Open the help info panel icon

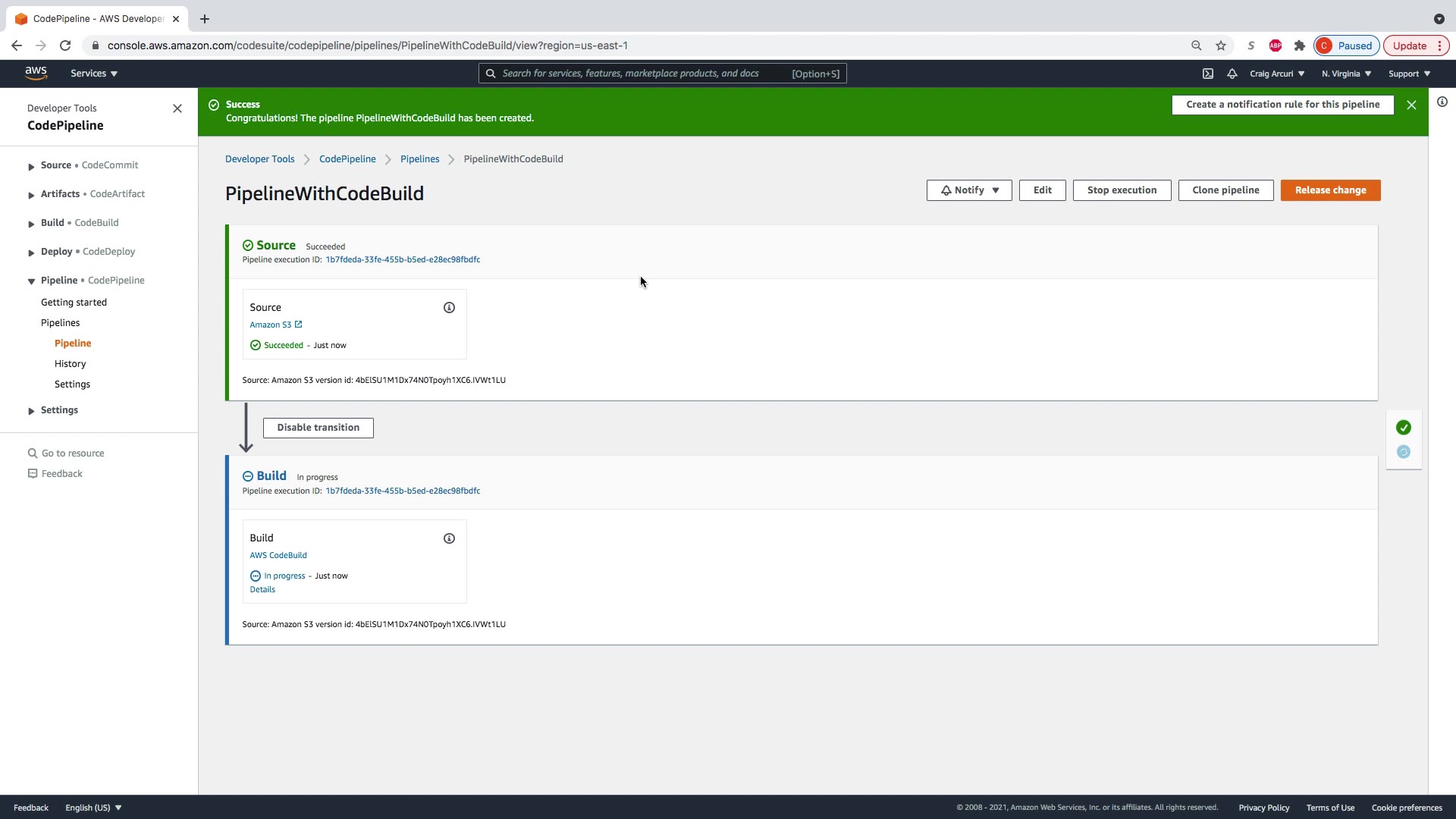1442,102
